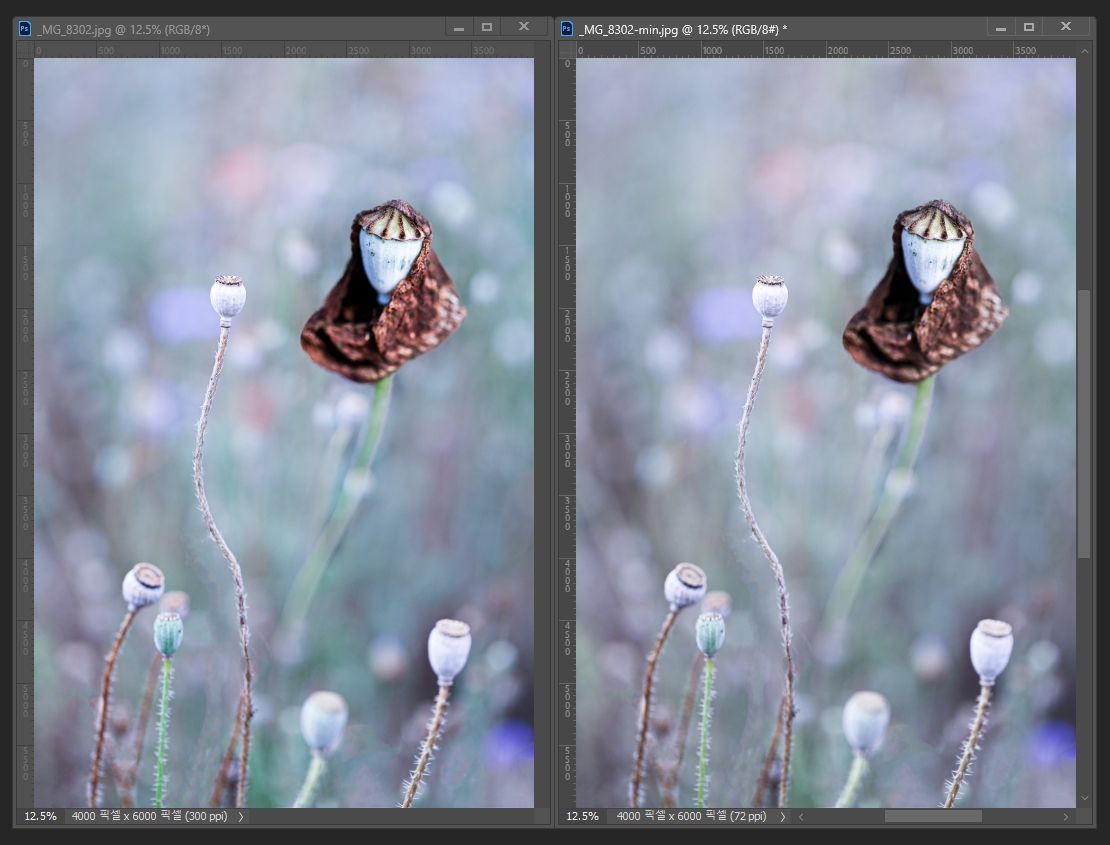Maximize the _MG_8302.jpg window
Viewport: 1110px width, 845px height.
tap(487, 27)
